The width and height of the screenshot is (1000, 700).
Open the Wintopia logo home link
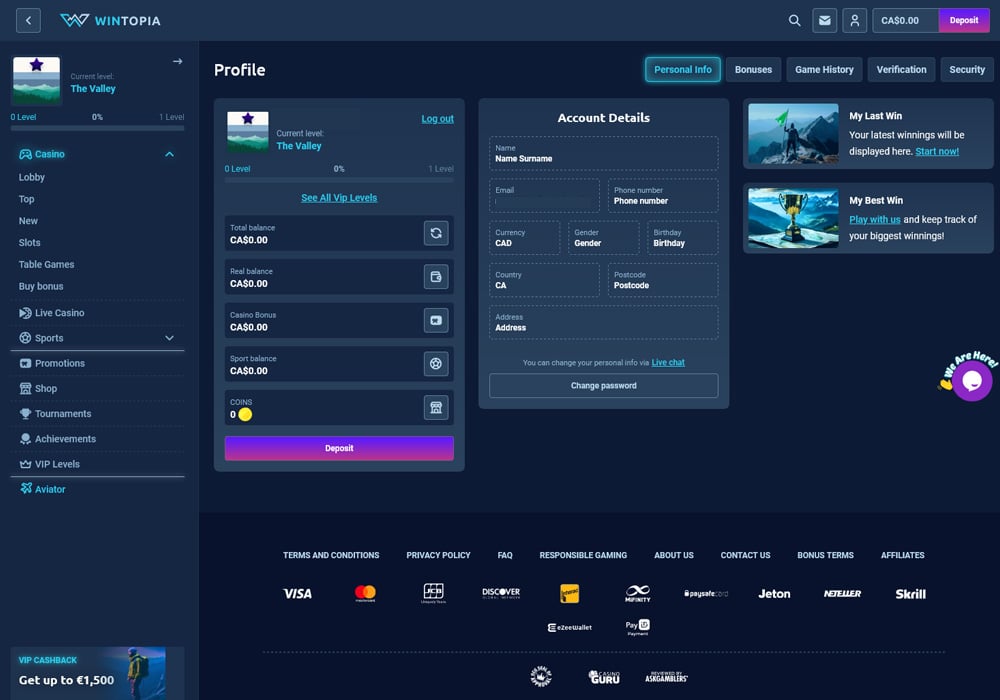click(x=110, y=20)
